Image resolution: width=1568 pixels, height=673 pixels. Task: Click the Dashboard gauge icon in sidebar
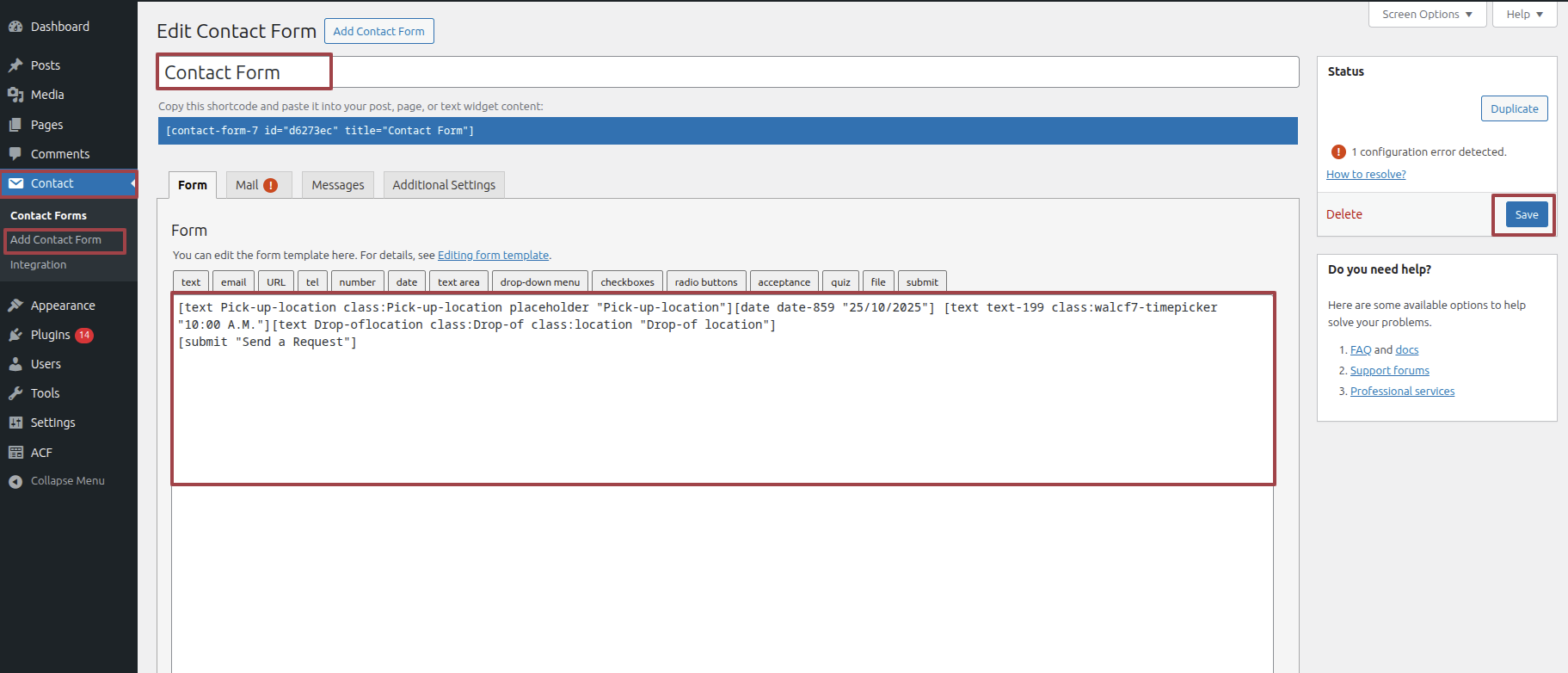15,27
